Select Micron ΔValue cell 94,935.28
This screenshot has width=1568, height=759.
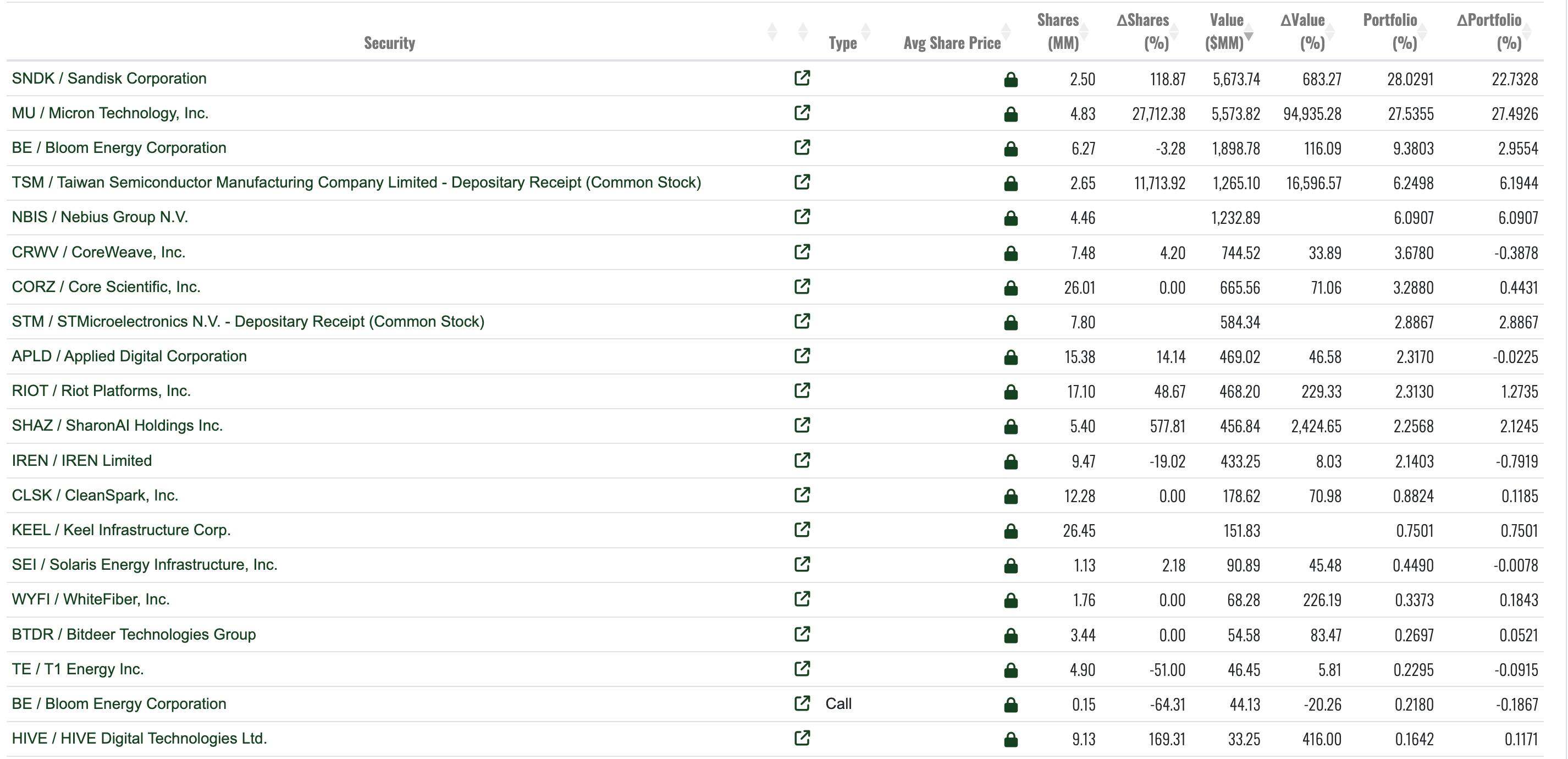1312,114
